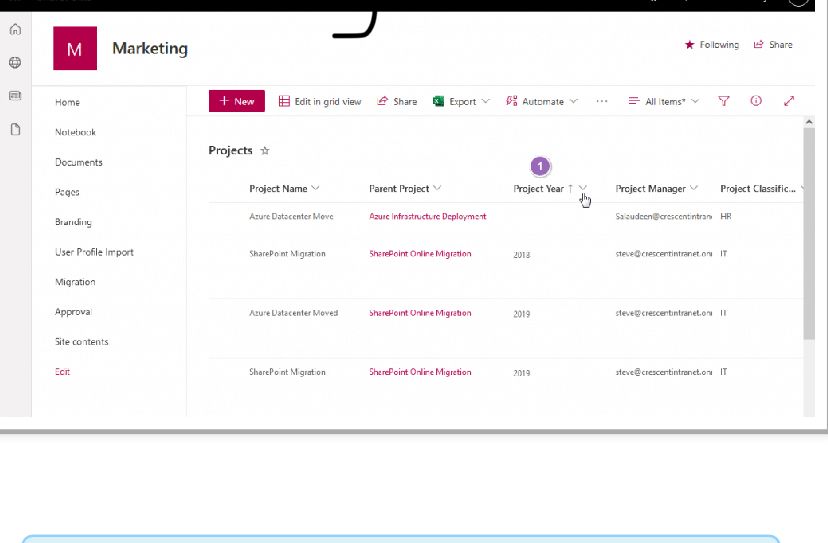The width and height of the screenshot is (828, 543).
Task: Select the Azure Datacenter Move item
Action: coord(291,217)
